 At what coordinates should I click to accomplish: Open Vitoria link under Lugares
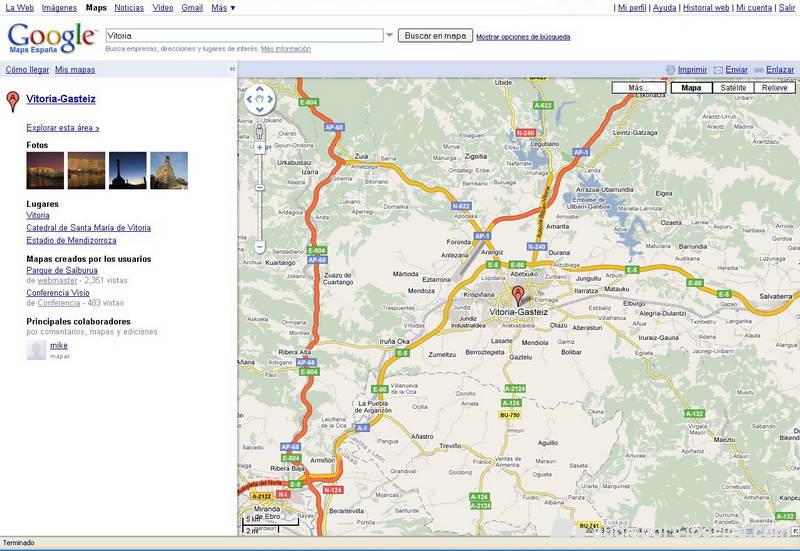(38, 215)
